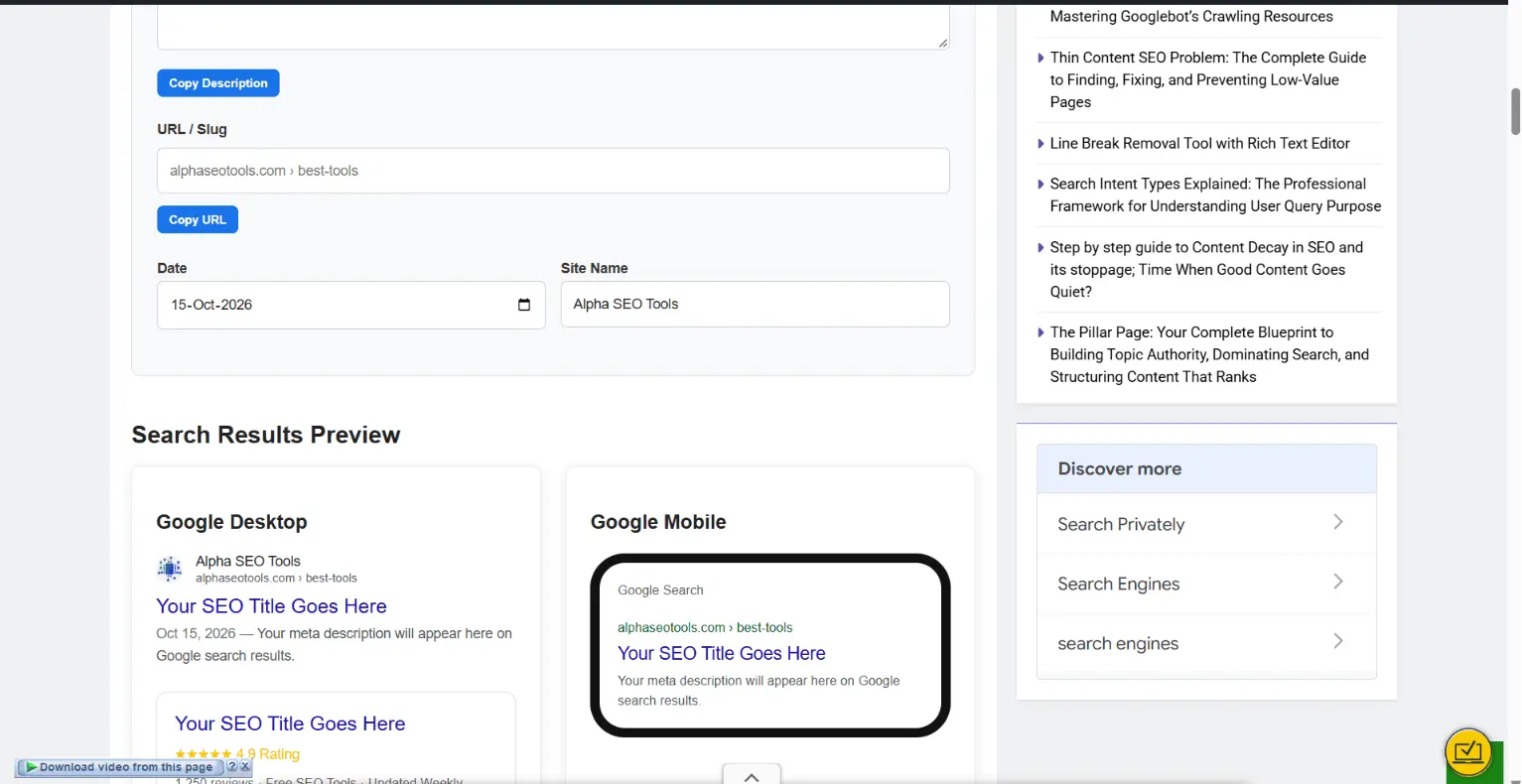Screen dimensions: 1522x784
Task: Open the capitalized Search Engines suggestion
Action: pos(1206,584)
